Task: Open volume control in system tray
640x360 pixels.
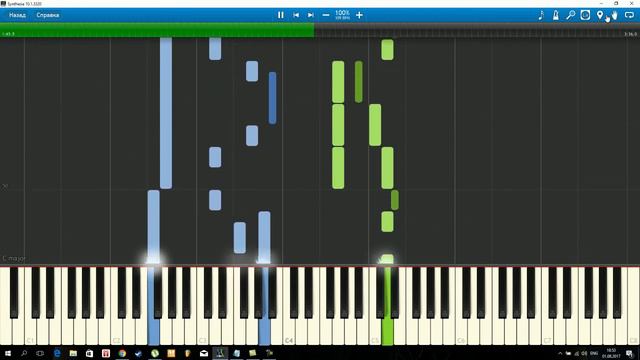Action: tap(584, 353)
